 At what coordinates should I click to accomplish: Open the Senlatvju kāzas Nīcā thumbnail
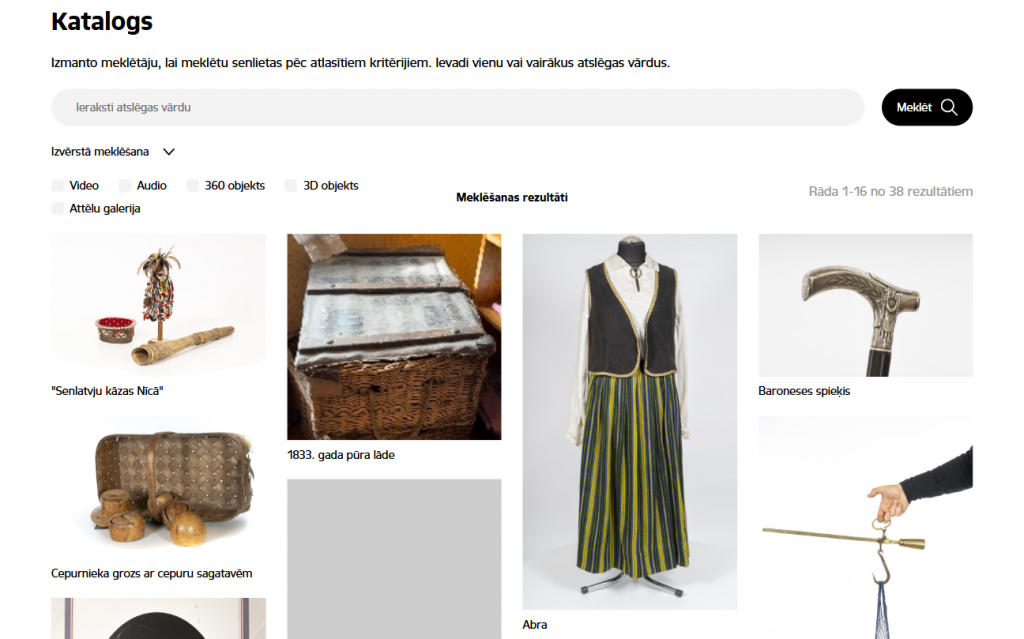tap(158, 305)
